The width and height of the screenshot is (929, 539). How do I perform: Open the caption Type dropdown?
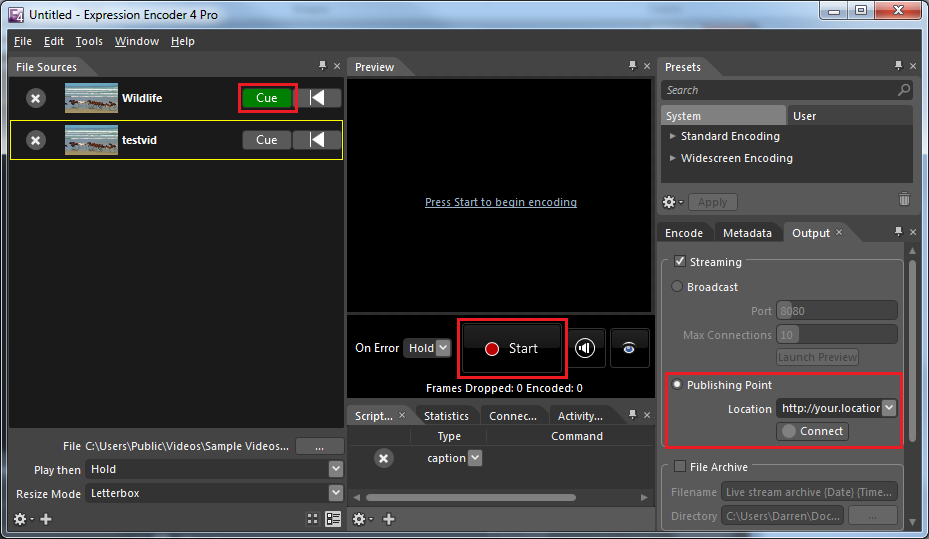click(x=475, y=458)
